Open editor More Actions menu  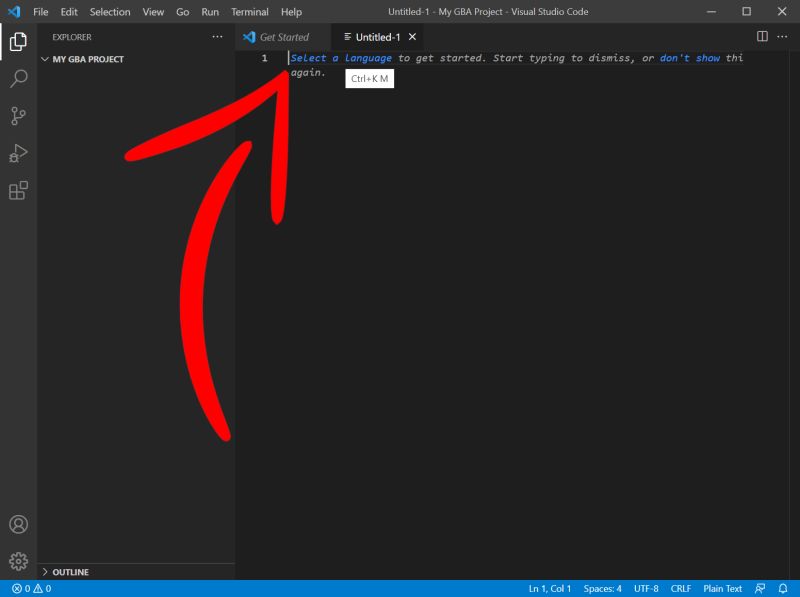point(784,37)
